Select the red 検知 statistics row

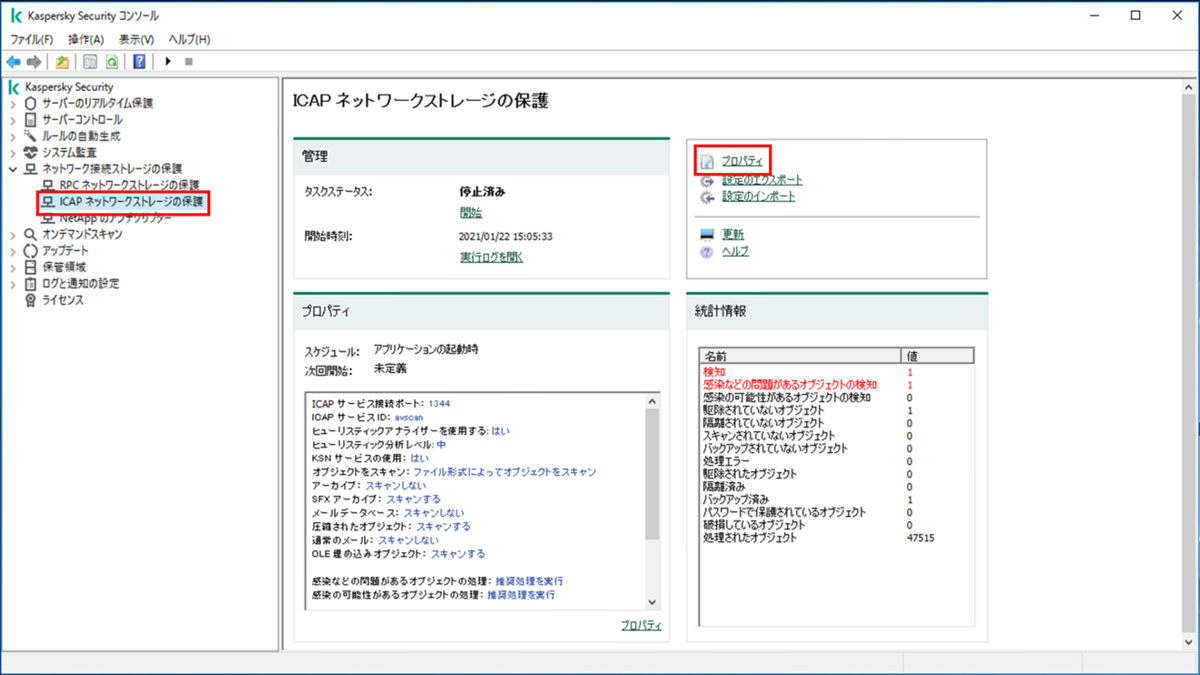coord(836,372)
